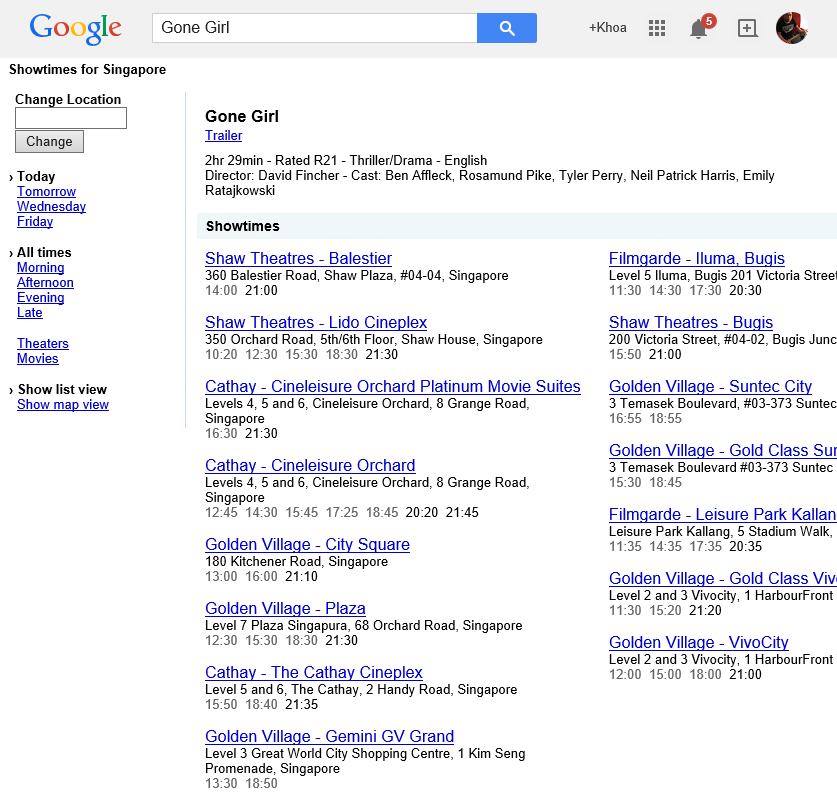Open the profile avatar picture
The width and height of the screenshot is (837, 794).
coord(792,28)
